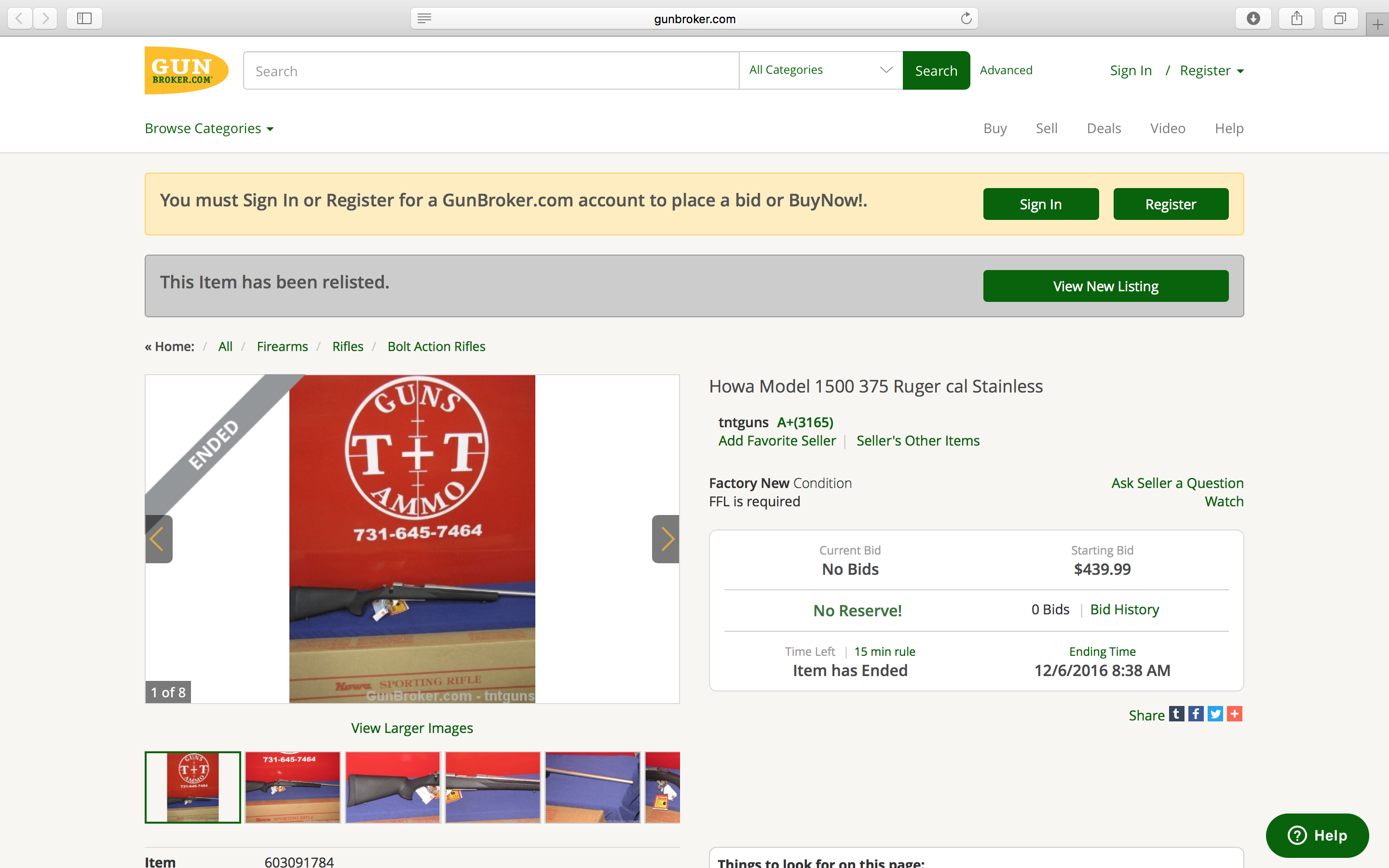Expand the Register dropdown menu
Image resolution: width=1389 pixels, height=868 pixels.
[1212, 70]
